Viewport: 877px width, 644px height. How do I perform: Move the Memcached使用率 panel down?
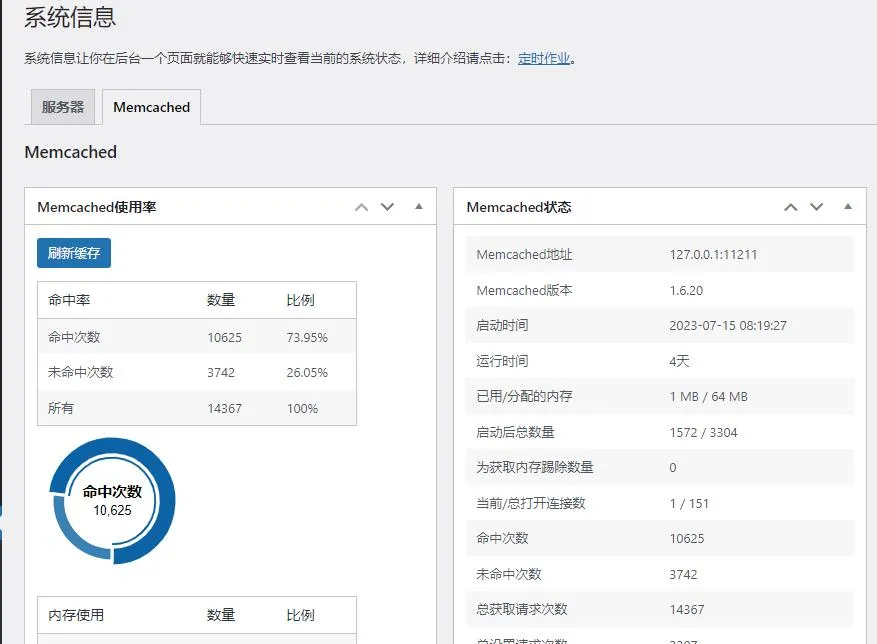(x=388, y=207)
